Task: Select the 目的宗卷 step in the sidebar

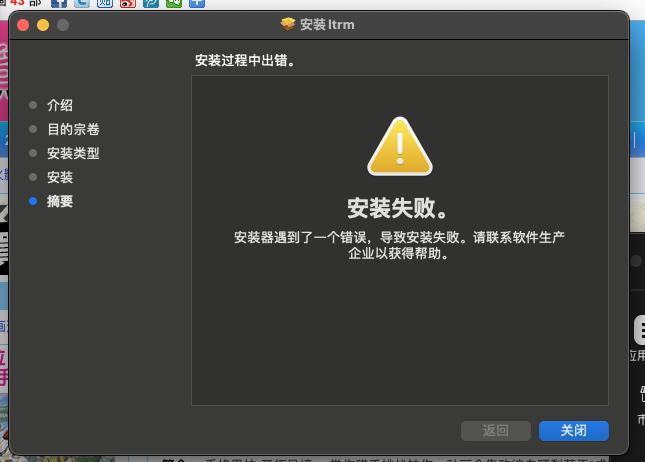Action: pyautogui.click(x=73, y=129)
